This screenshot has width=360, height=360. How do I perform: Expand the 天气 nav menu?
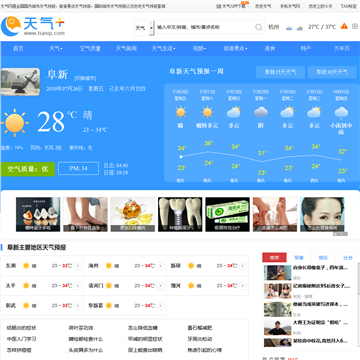[x=56, y=49]
